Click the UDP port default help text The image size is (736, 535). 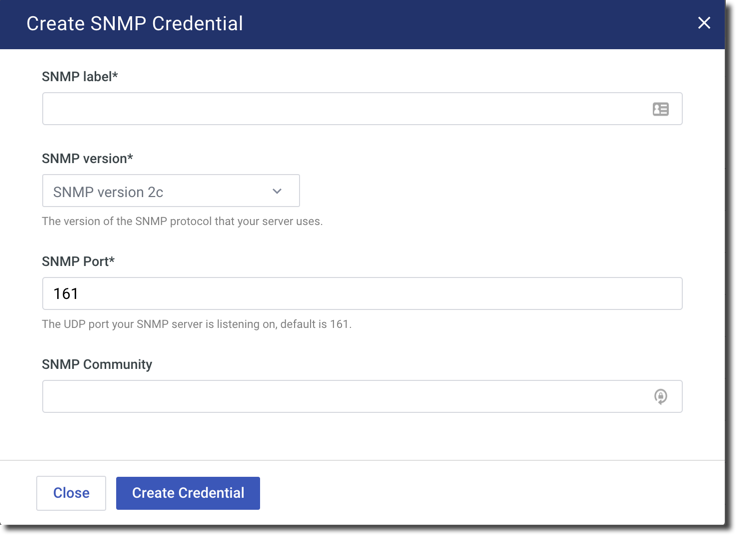(196, 324)
